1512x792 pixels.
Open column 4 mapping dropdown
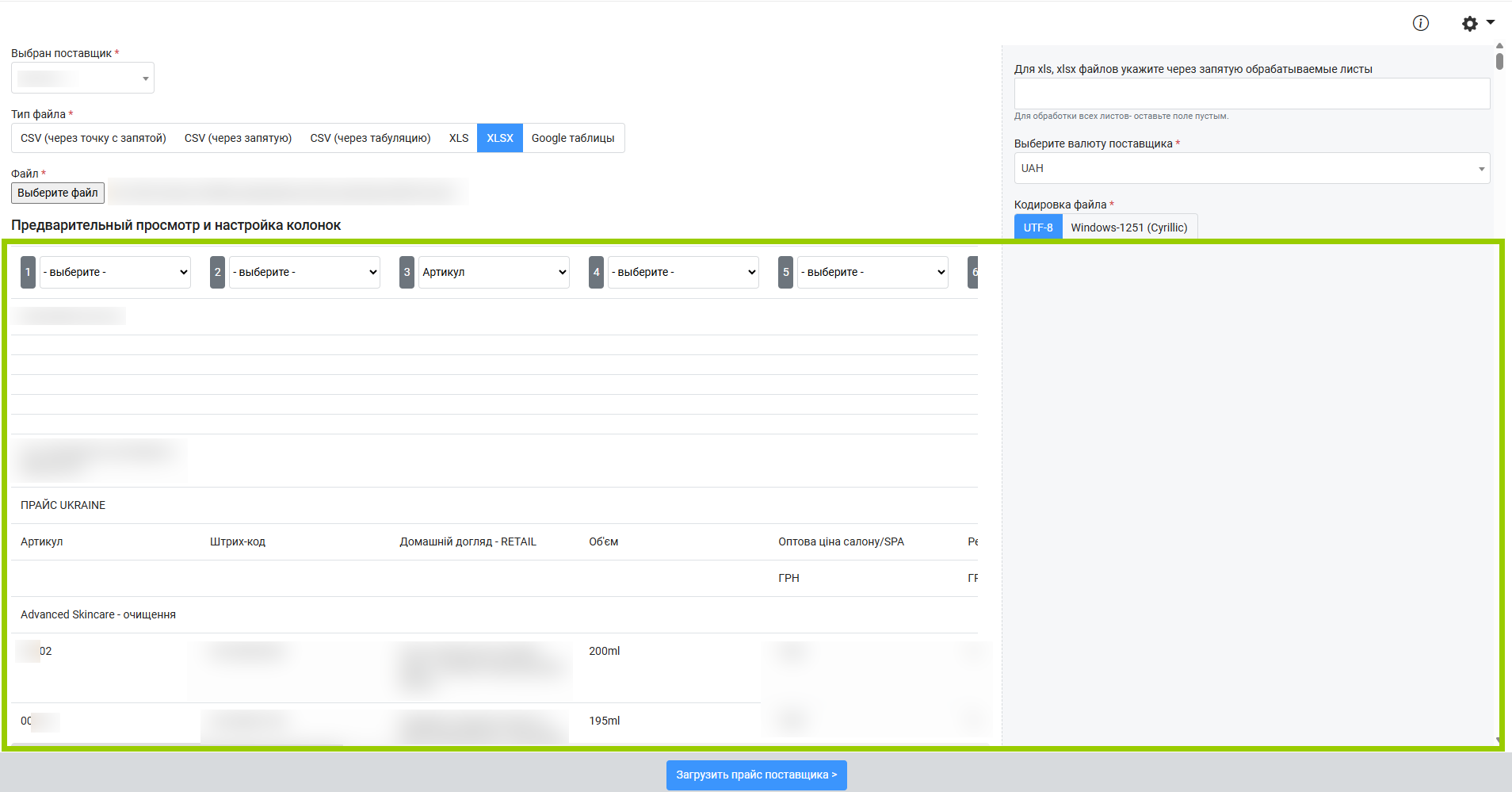pos(683,272)
